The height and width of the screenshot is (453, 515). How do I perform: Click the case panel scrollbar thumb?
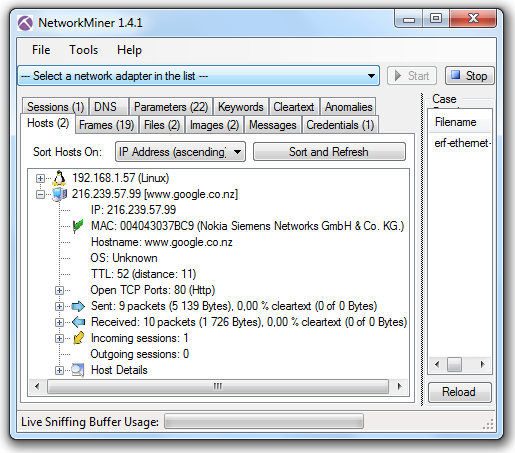(454, 364)
